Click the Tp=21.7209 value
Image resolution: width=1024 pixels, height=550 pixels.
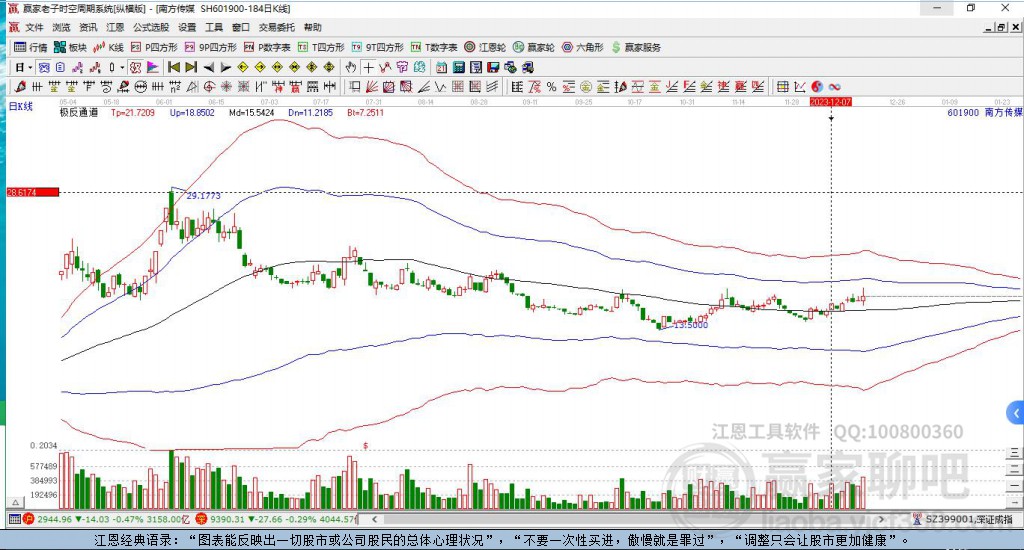(x=133, y=112)
